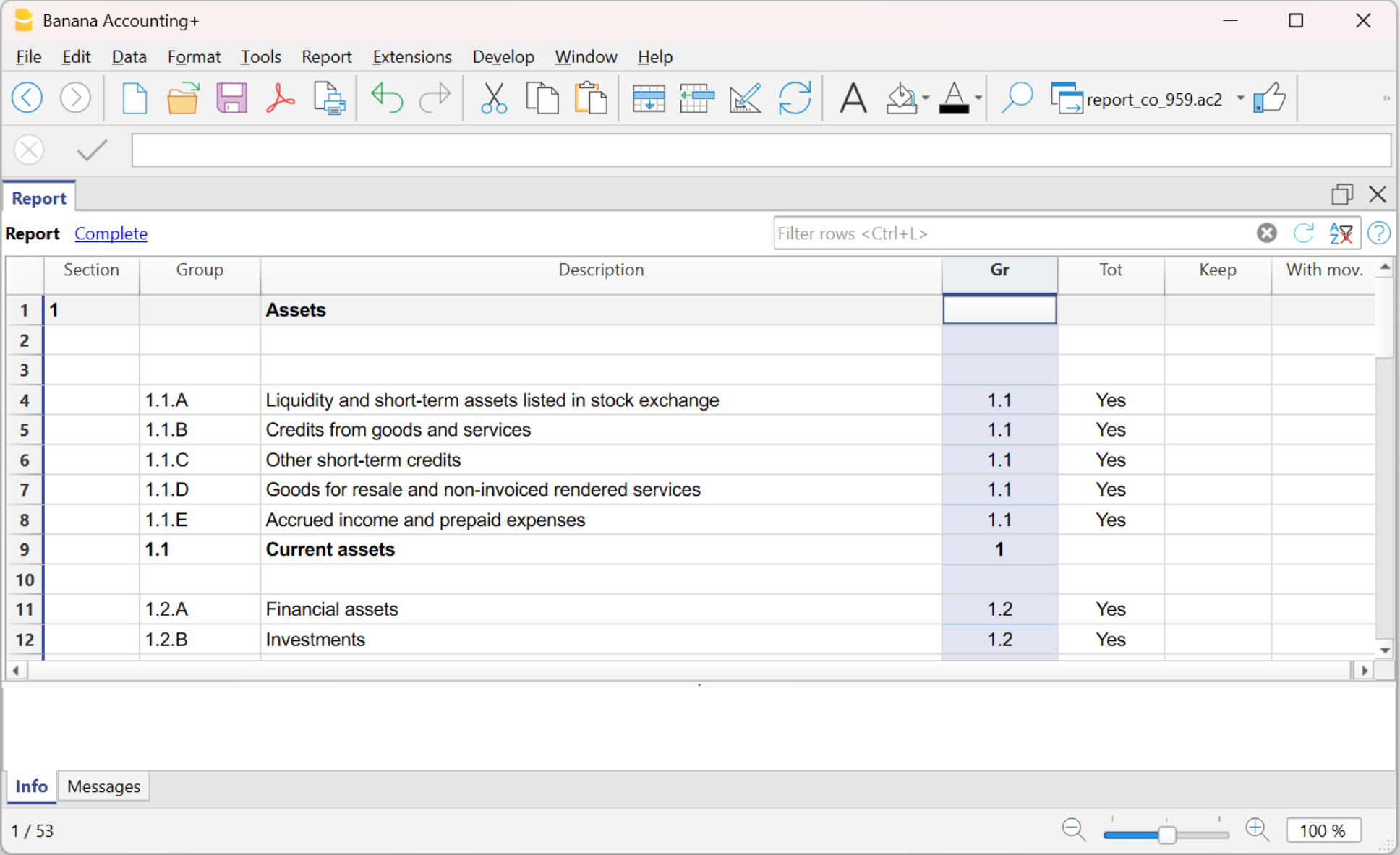Screen dimensions: 1400x855
Task: Switch to the Messages tab
Action: [103, 786]
